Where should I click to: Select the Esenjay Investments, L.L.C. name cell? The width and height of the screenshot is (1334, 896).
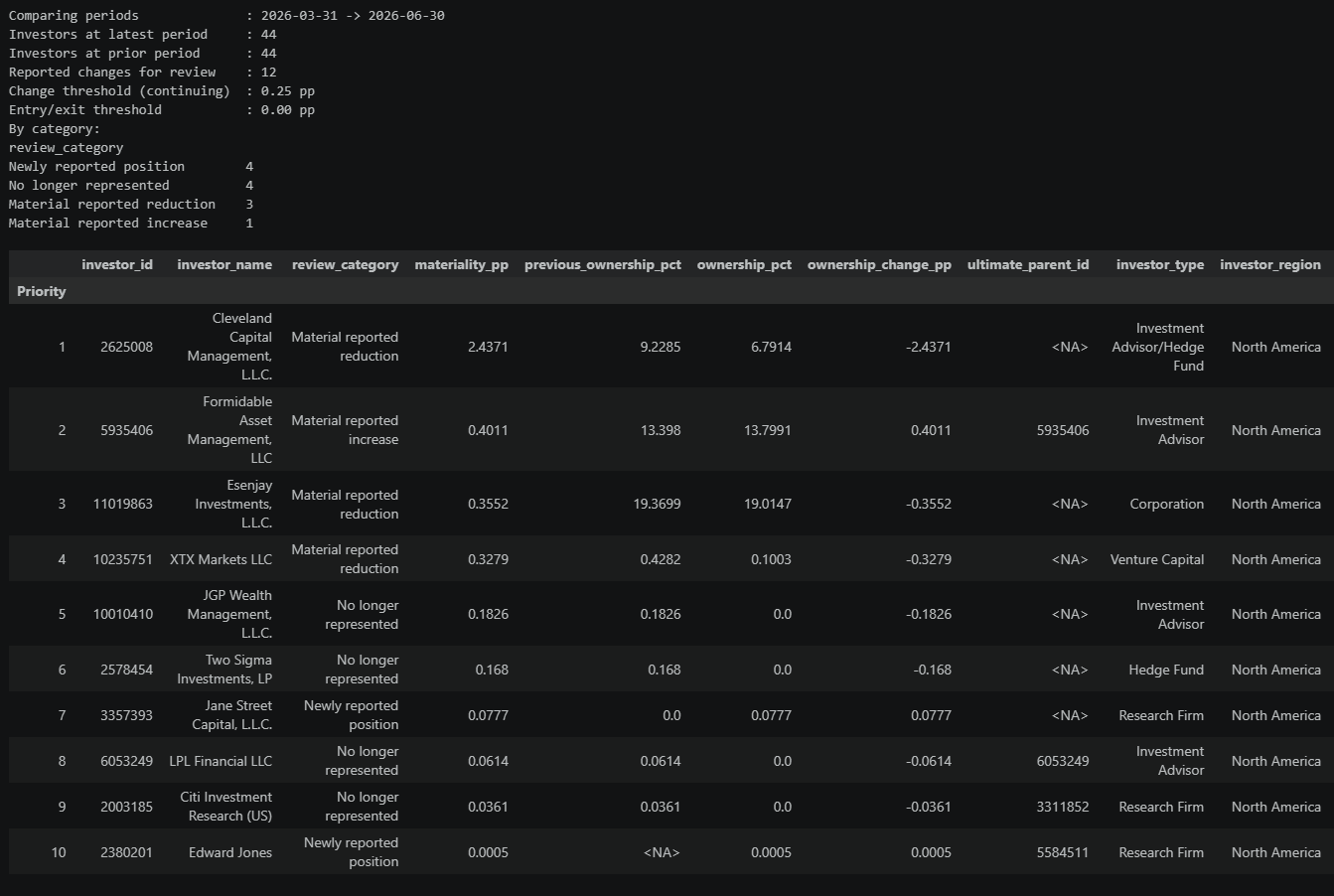(x=233, y=504)
